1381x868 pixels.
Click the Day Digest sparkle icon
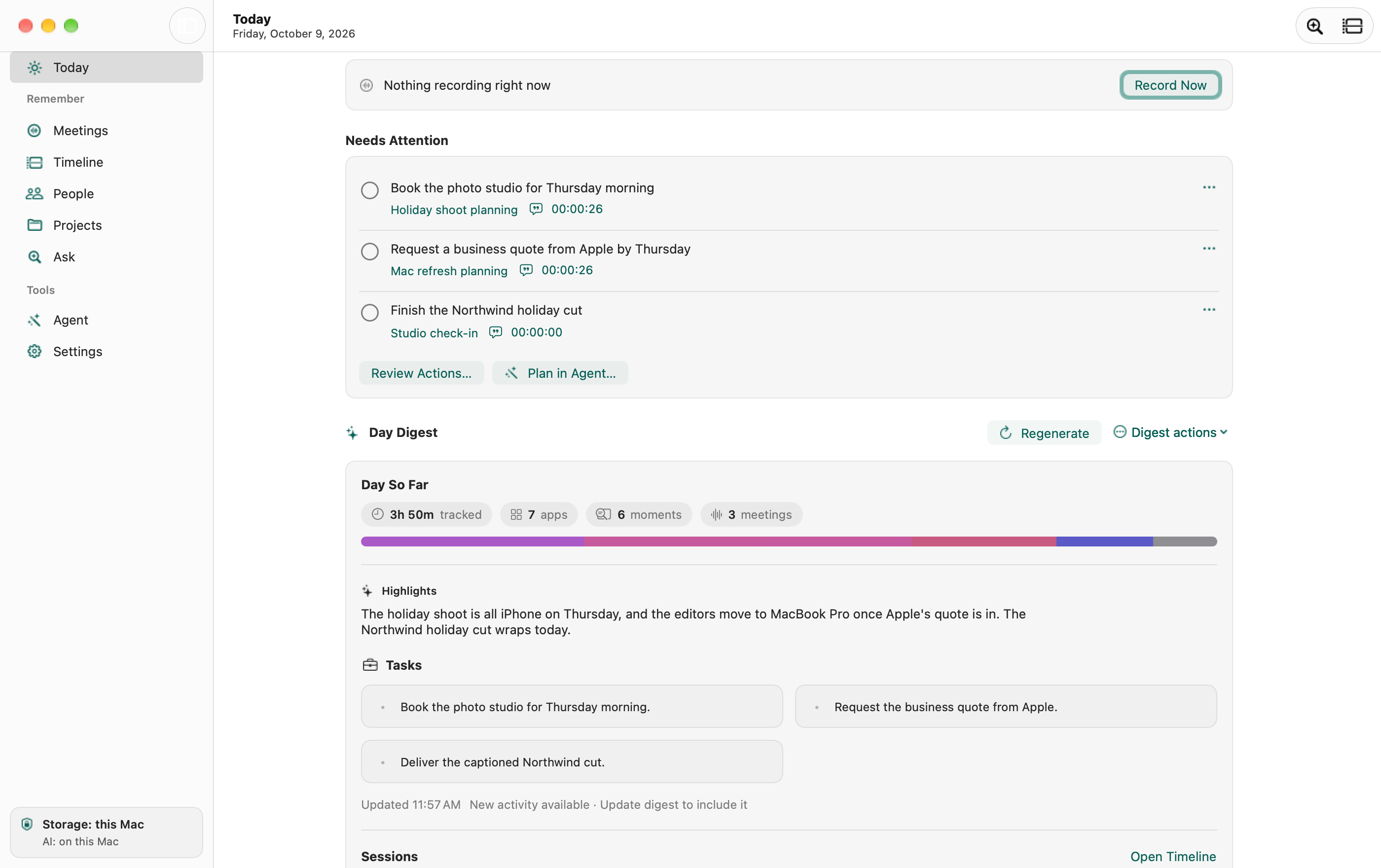[x=352, y=433]
